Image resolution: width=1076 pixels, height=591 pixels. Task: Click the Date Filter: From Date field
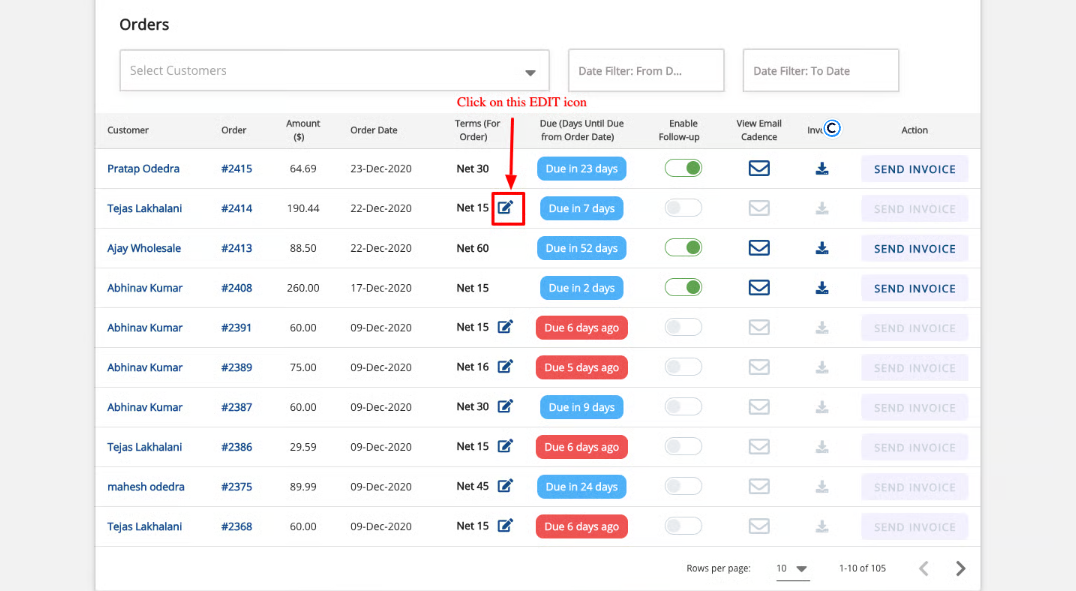[x=645, y=71]
